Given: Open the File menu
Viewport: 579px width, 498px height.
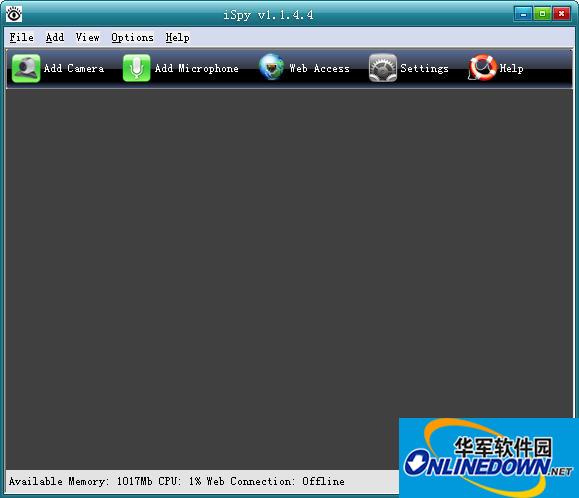Looking at the screenshot, I should coord(21,38).
